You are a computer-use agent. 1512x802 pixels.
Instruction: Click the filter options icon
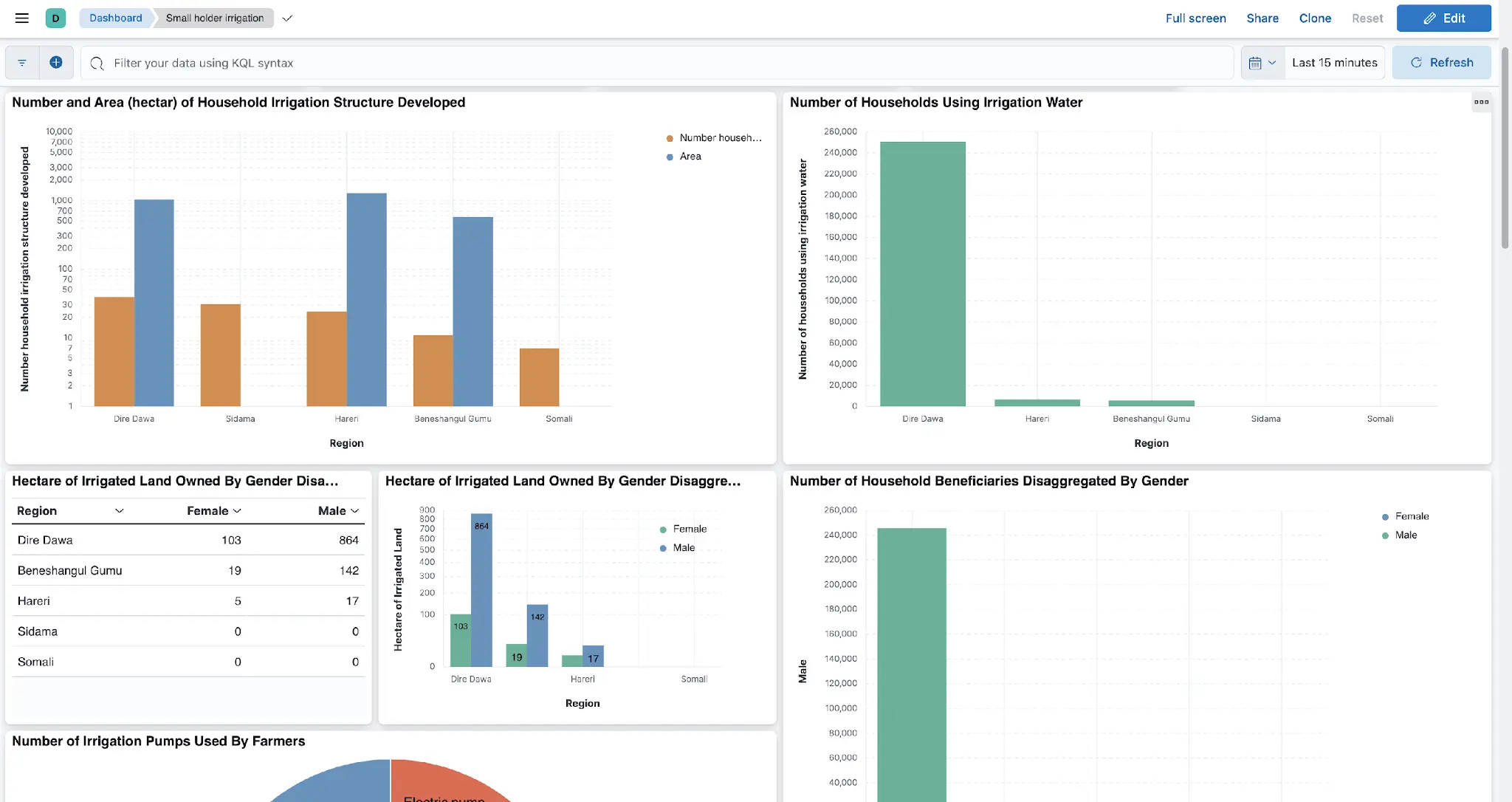pyautogui.click(x=22, y=63)
